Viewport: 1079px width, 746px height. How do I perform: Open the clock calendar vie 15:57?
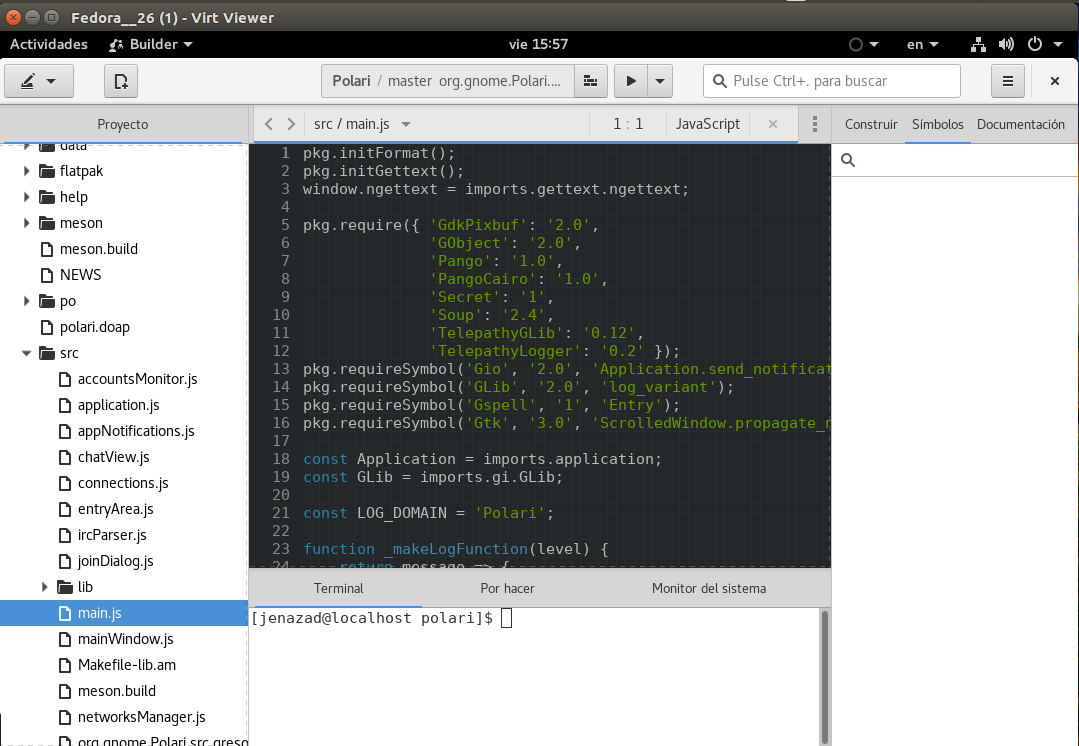pyautogui.click(x=538, y=44)
